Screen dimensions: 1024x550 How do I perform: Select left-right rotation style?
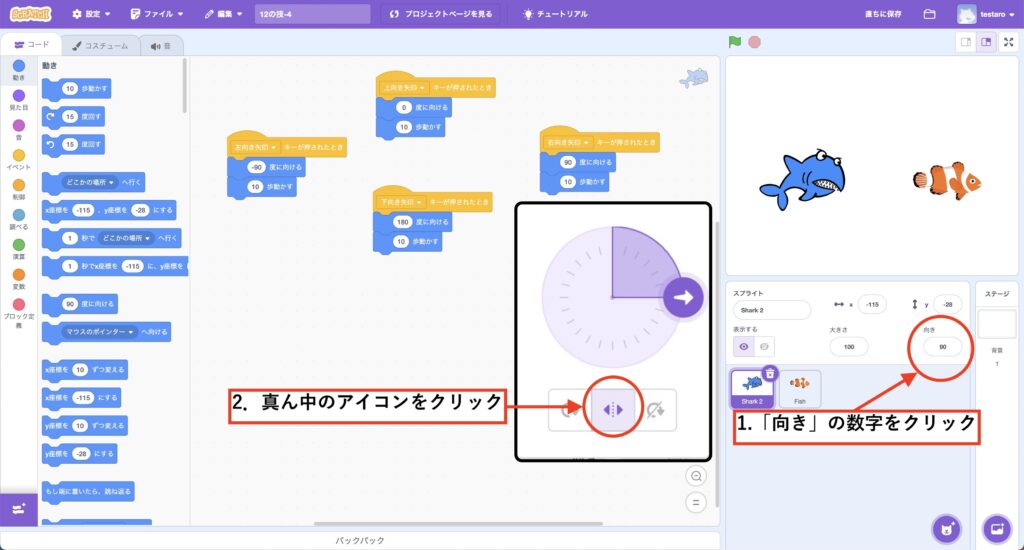coord(613,410)
